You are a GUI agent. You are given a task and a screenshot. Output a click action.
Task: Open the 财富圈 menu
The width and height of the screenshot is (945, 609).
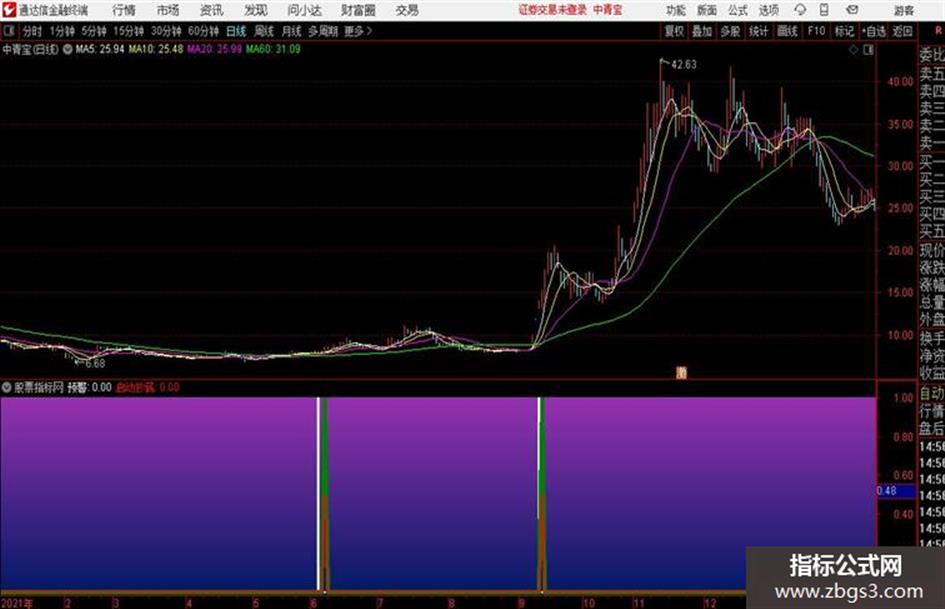pyautogui.click(x=358, y=10)
